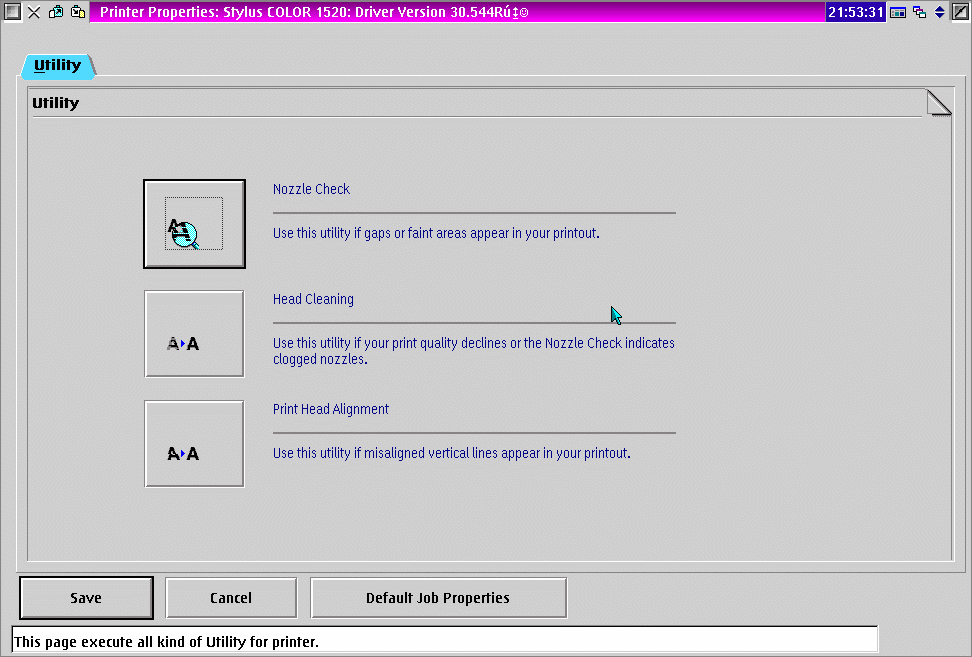Click the Cancel button
The height and width of the screenshot is (657, 972).
[231, 598]
